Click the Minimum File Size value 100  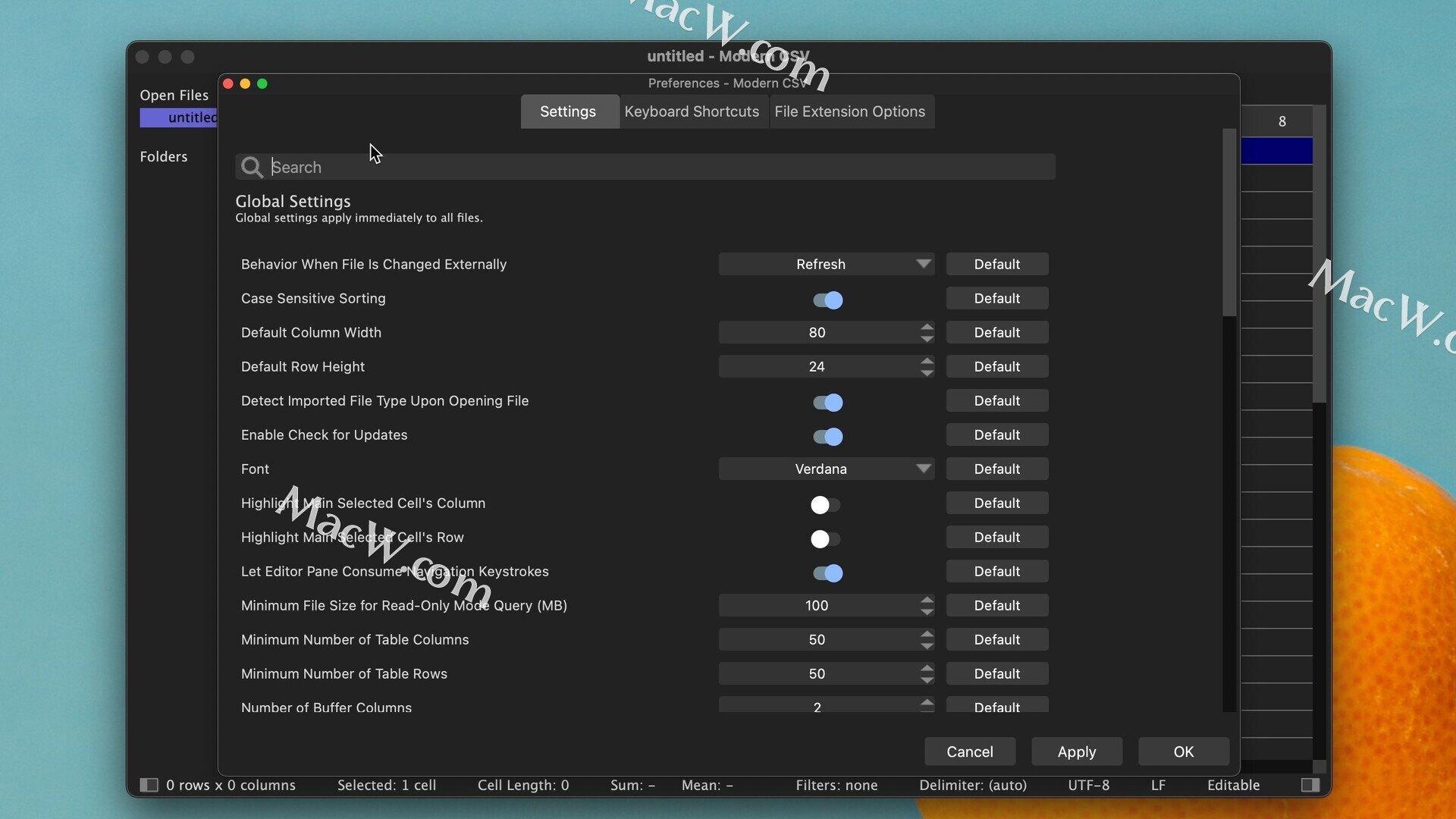tap(817, 605)
